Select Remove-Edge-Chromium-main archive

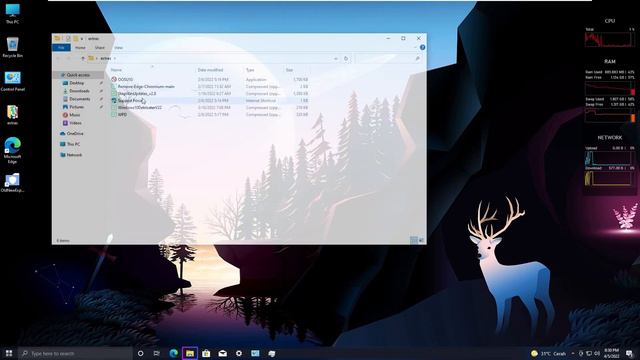point(146,87)
